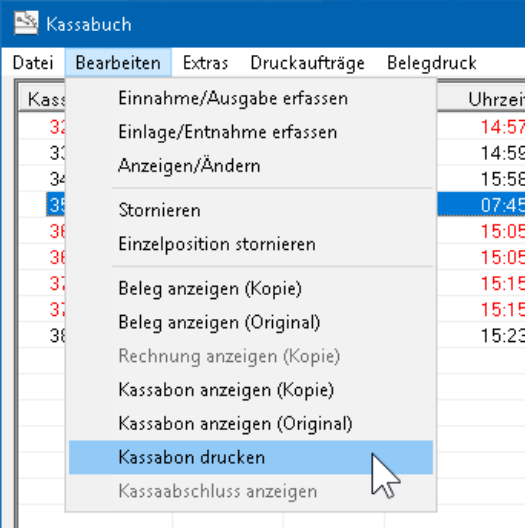Select Einzelposition stornieren
The image size is (525, 528).
251,244
